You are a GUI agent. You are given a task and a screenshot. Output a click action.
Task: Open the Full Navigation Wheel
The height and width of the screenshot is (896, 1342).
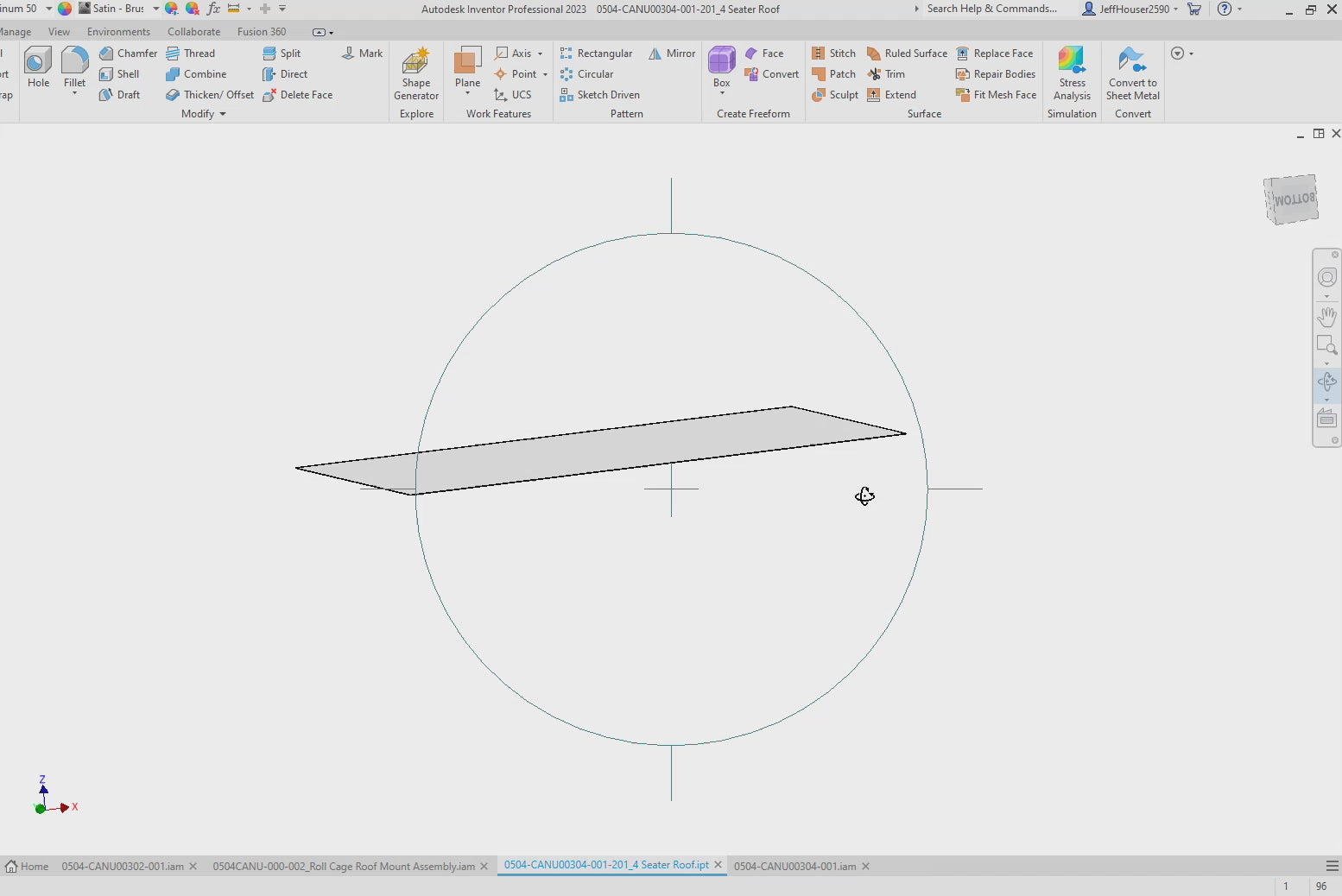coord(1326,277)
